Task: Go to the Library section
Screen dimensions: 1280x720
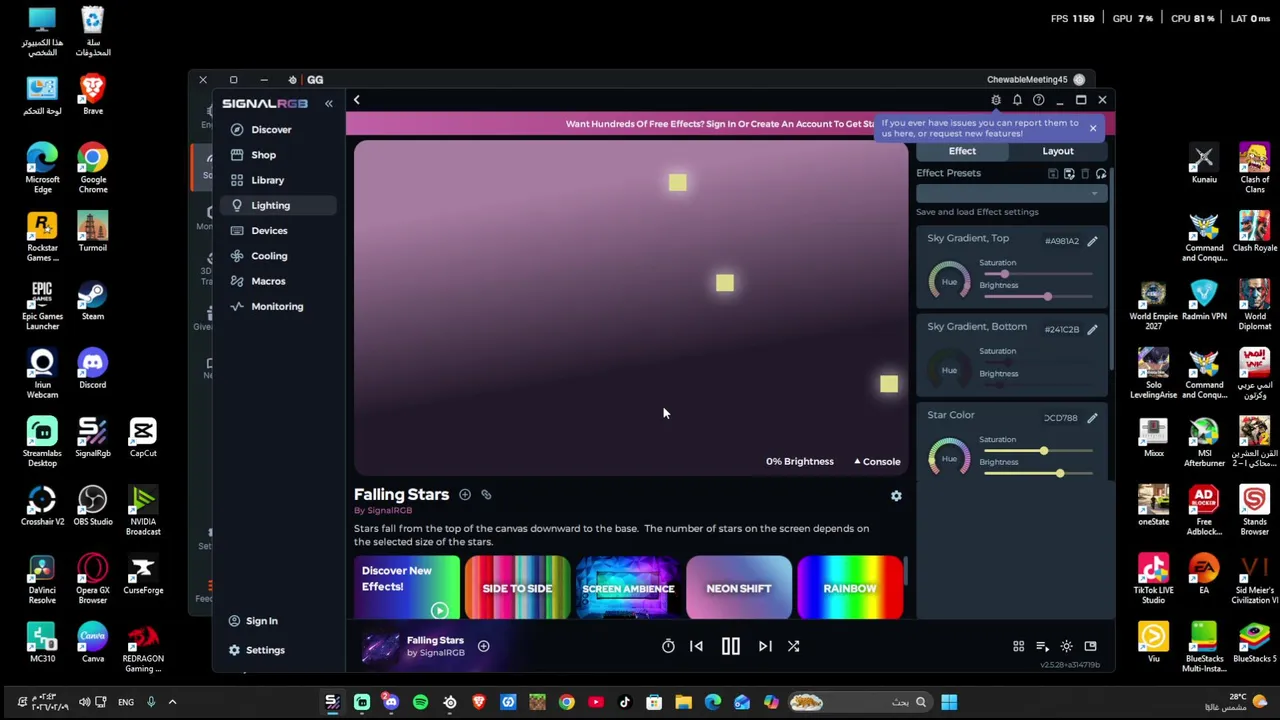Action: 267,180
